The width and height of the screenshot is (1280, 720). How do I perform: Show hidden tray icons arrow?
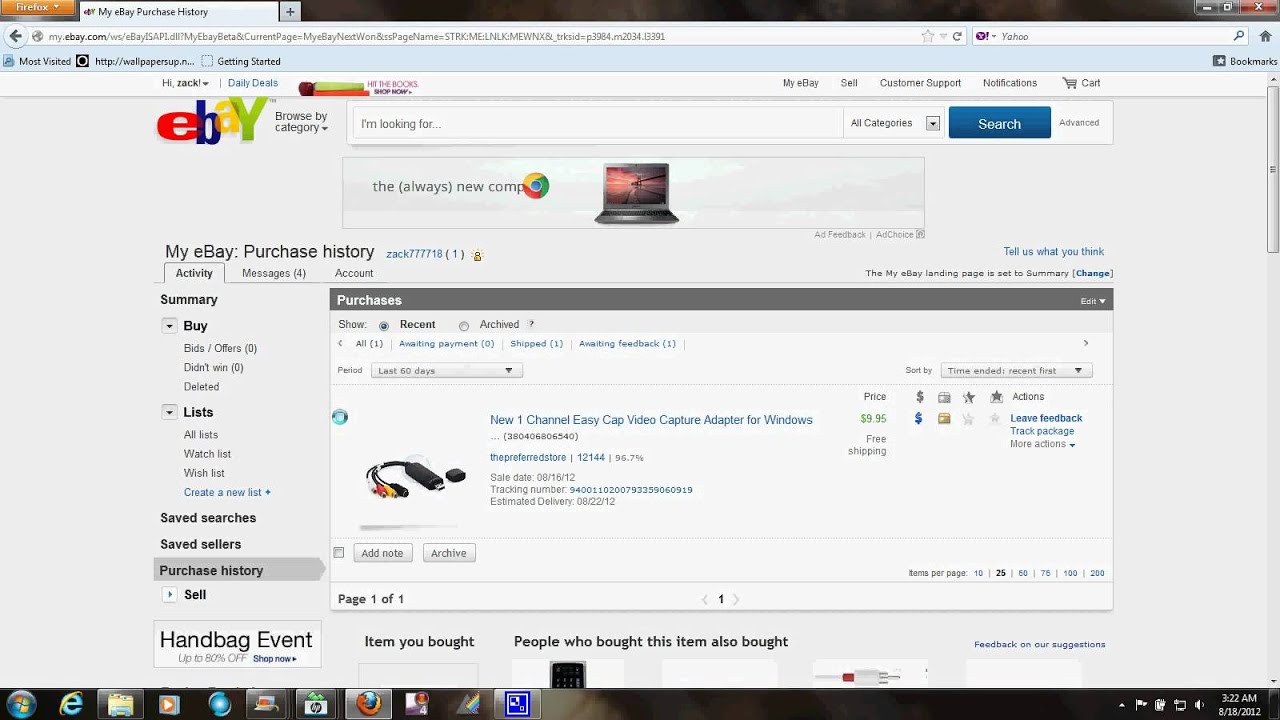point(1121,704)
